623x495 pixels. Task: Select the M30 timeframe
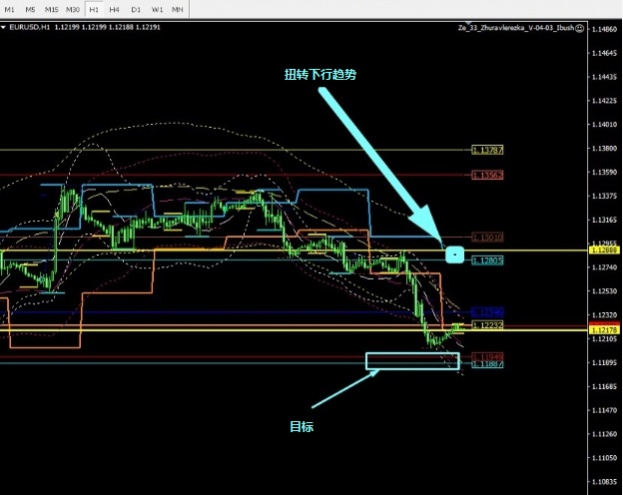73,8
